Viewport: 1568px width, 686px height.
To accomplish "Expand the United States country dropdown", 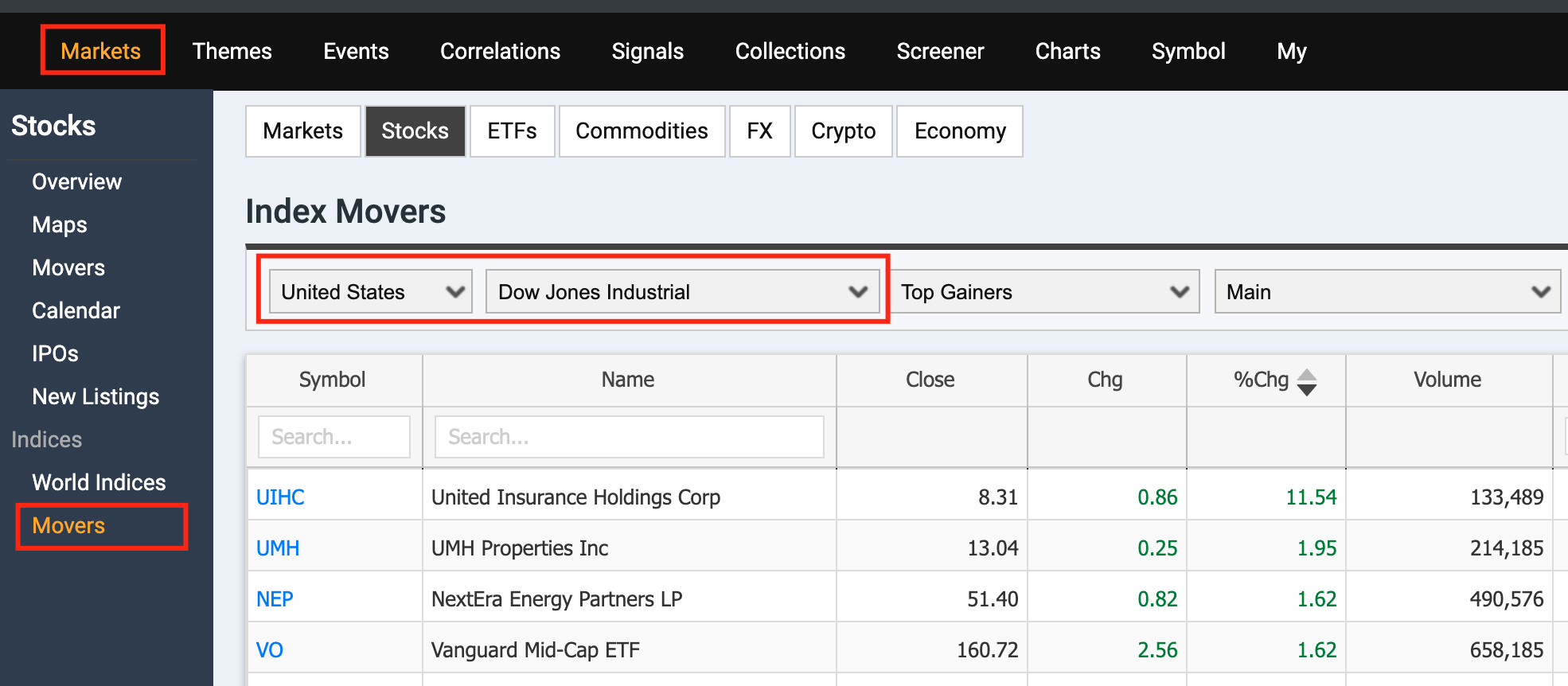I will (371, 292).
